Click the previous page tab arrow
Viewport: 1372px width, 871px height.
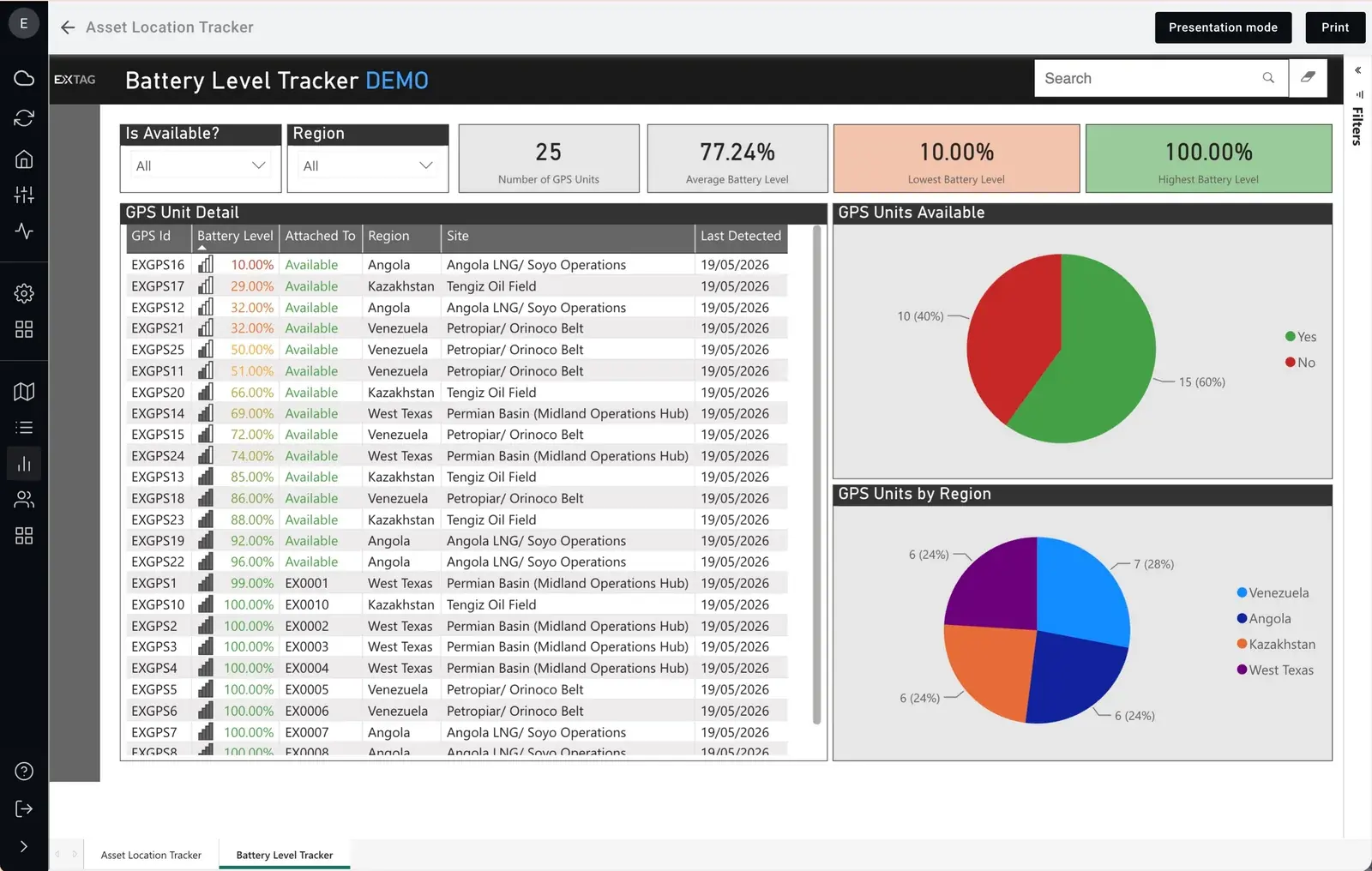point(57,854)
